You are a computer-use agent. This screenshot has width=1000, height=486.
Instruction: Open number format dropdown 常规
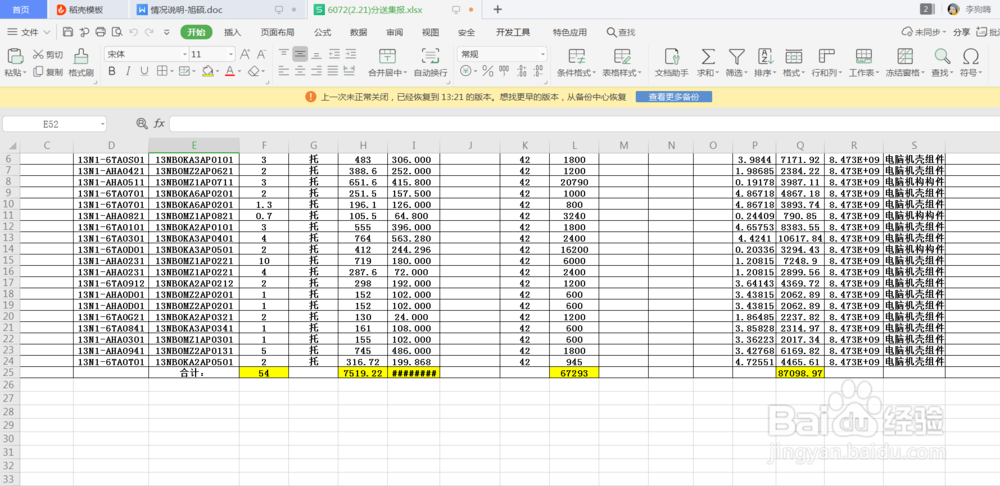[x=543, y=54]
